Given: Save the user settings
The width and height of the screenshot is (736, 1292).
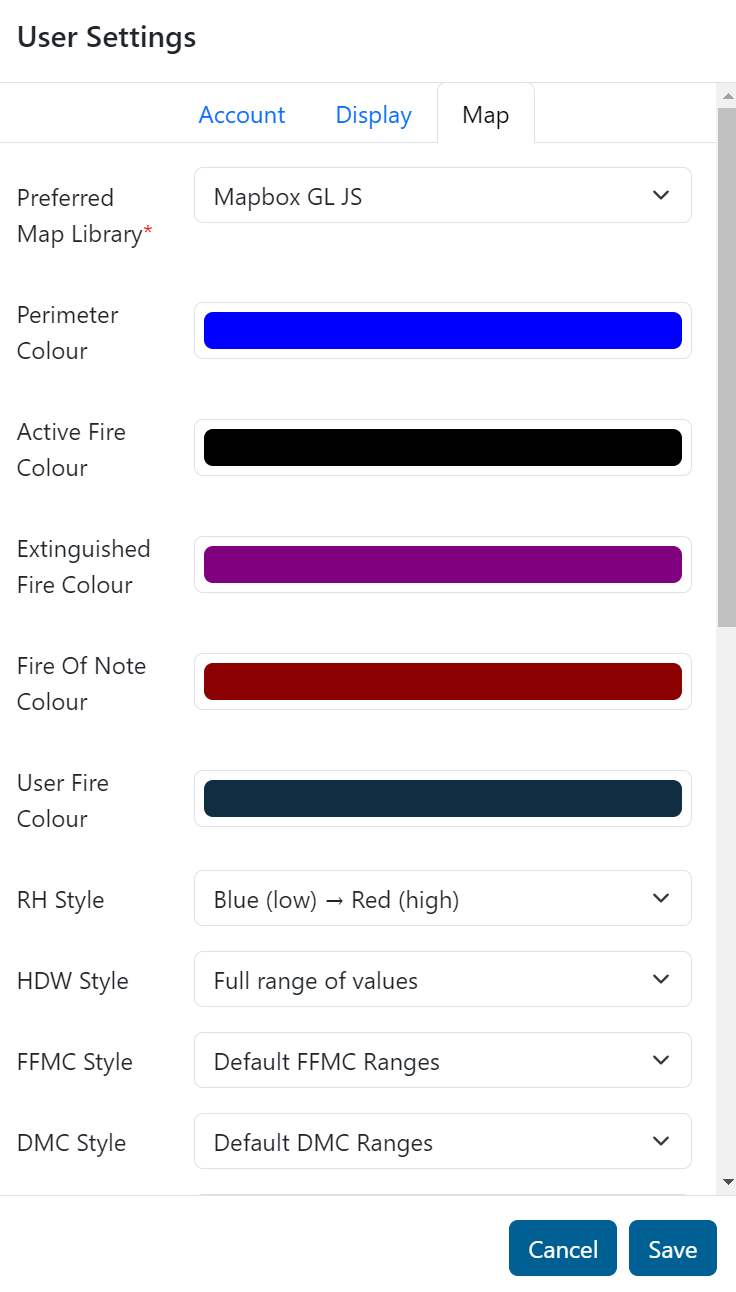Looking at the screenshot, I should [x=672, y=1249].
